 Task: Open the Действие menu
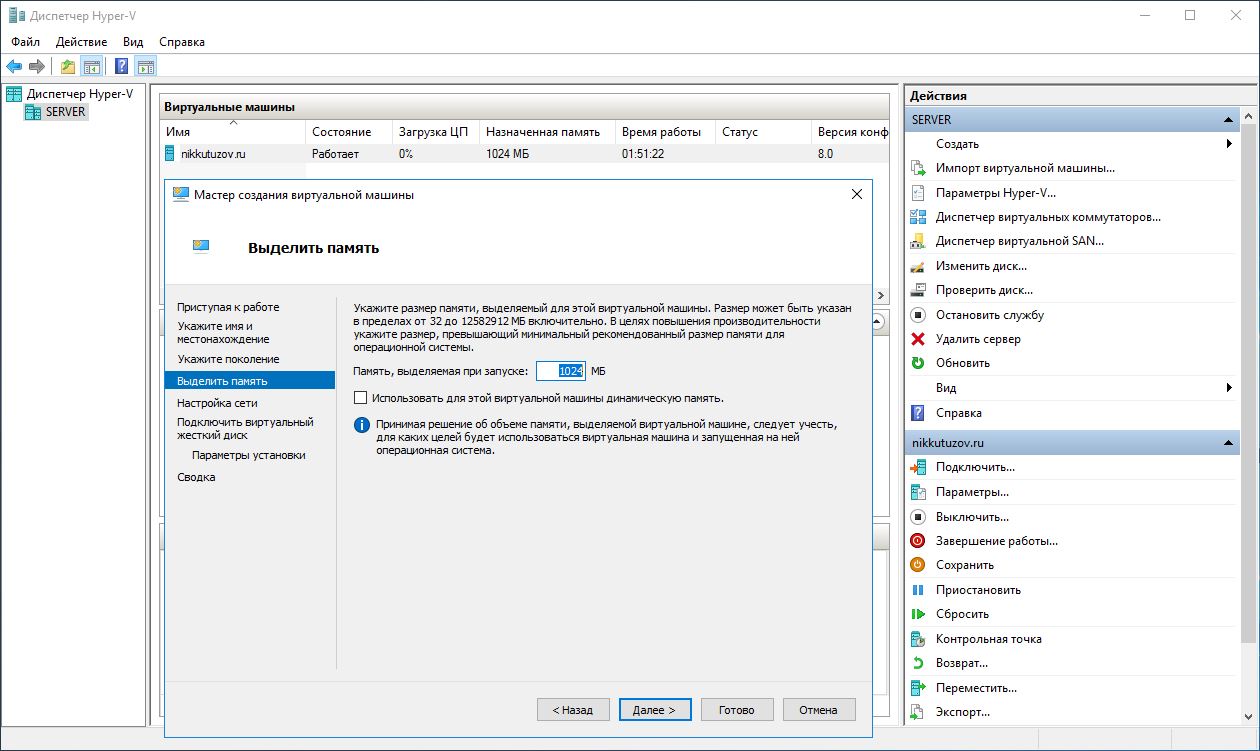(x=81, y=42)
